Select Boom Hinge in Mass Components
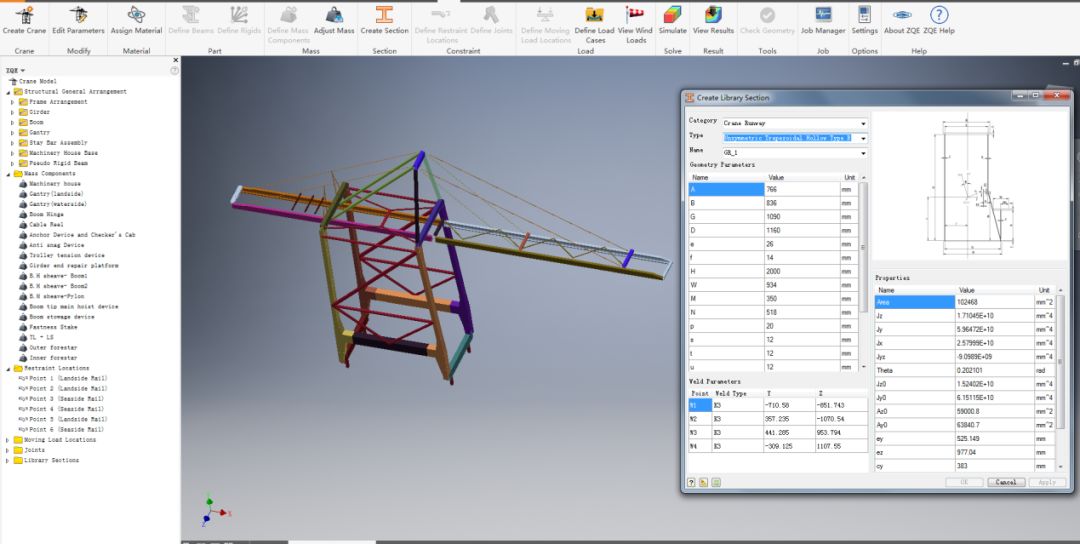The width and height of the screenshot is (1080, 544). [48, 215]
